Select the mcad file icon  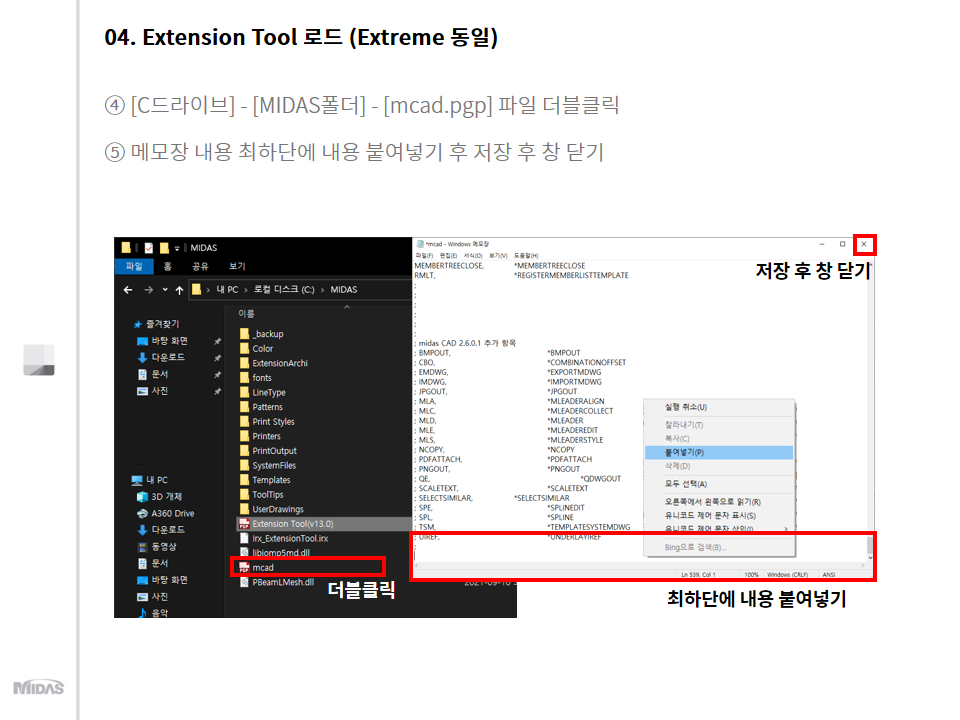(244, 568)
